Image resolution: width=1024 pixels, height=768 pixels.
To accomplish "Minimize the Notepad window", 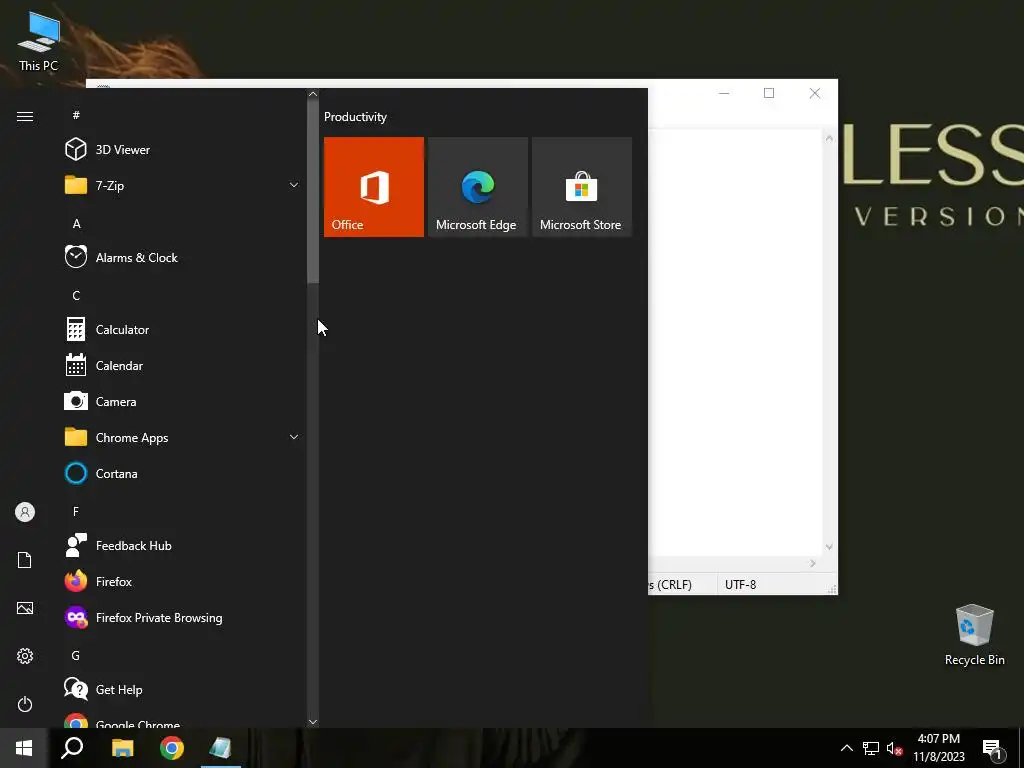I will coord(724,93).
